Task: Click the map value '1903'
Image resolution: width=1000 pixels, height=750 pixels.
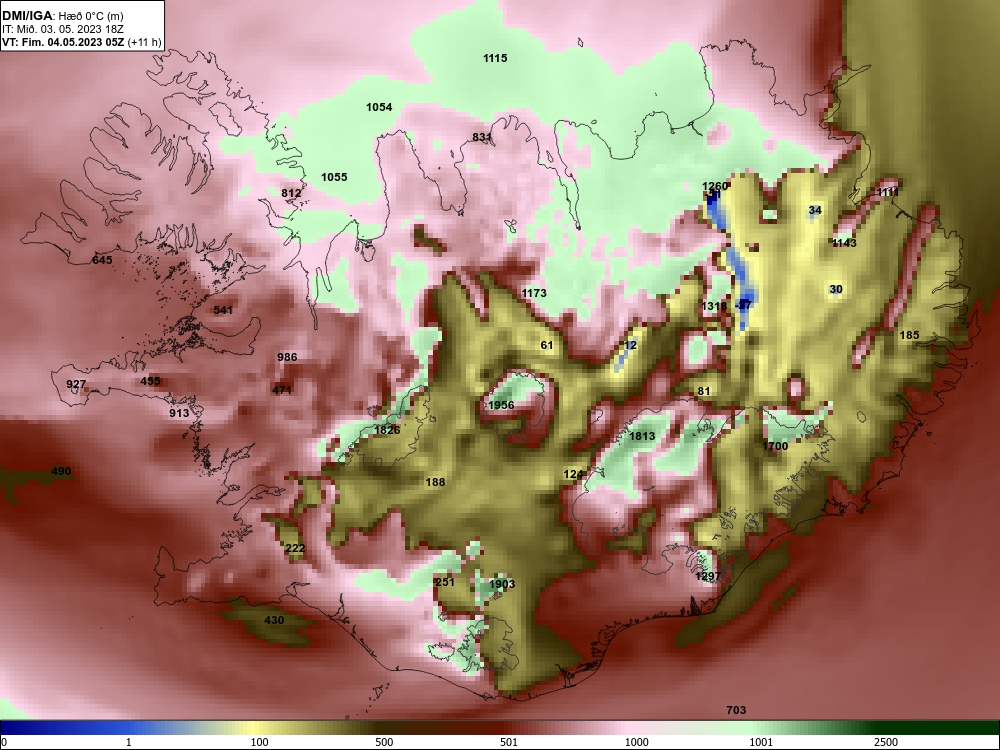Action: [x=502, y=584]
